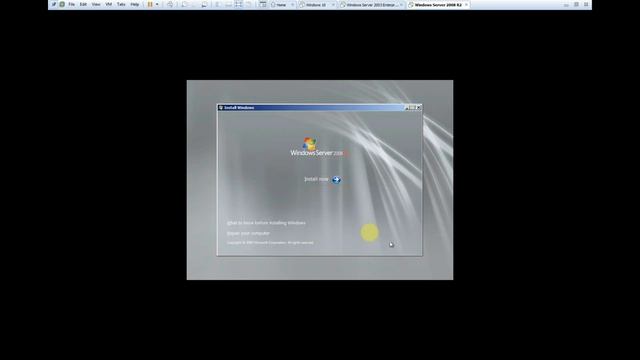Open the VM menu

(109, 4)
